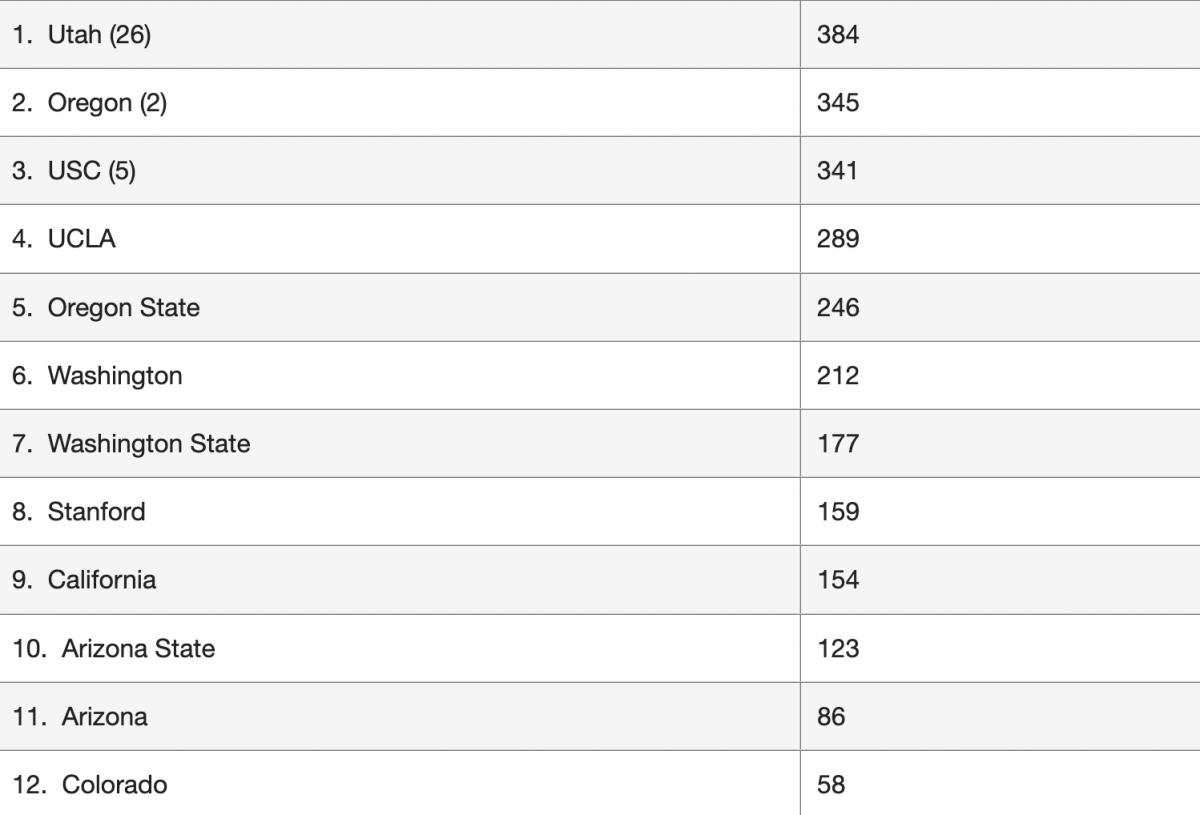Select the 345 points cell
Image resolution: width=1200 pixels, height=815 pixels.
tap(838, 103)
